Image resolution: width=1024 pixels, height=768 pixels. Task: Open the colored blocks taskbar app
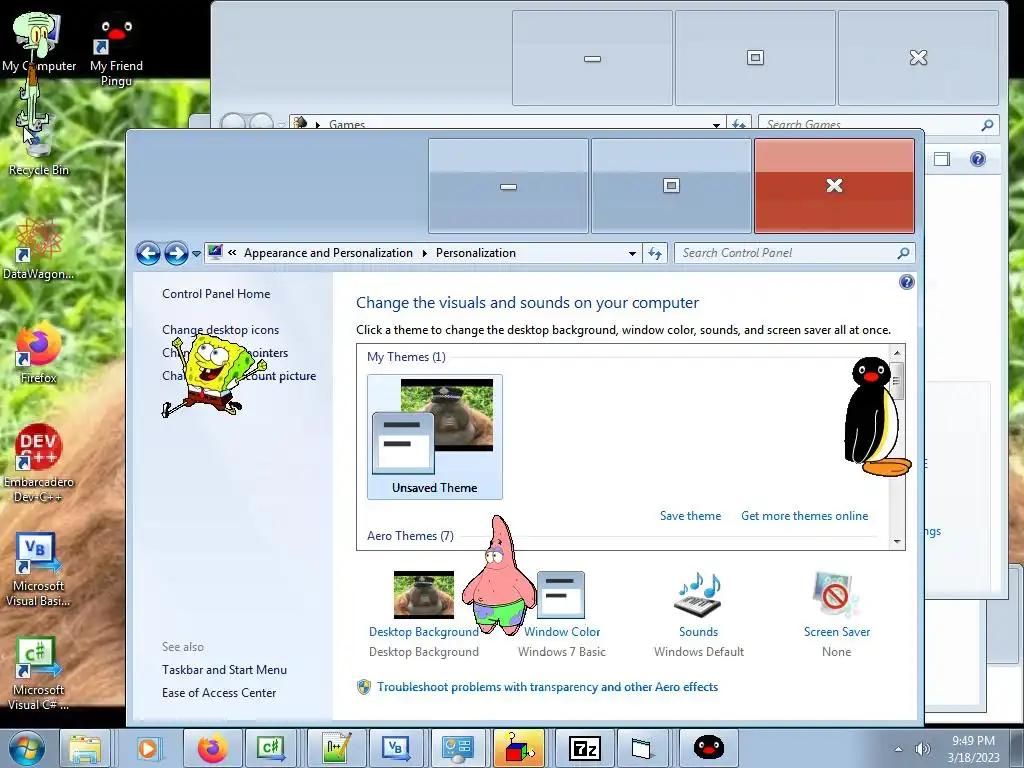coord(519,748)
